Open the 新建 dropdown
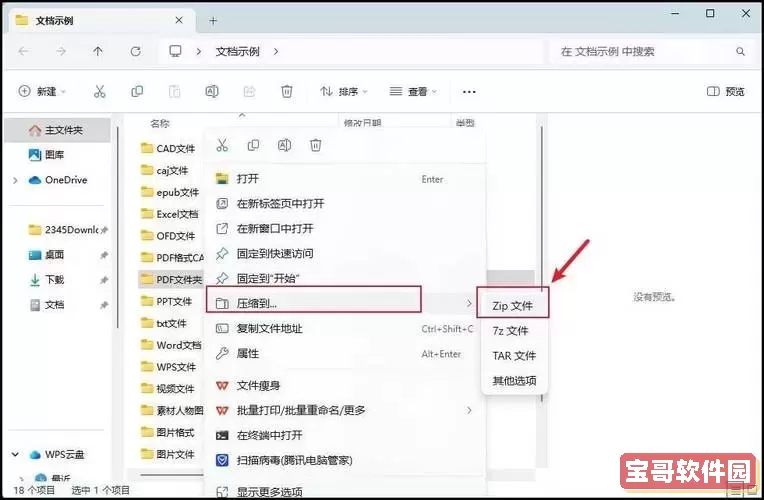The image size is (764, 500). click(x=42, y=91)
